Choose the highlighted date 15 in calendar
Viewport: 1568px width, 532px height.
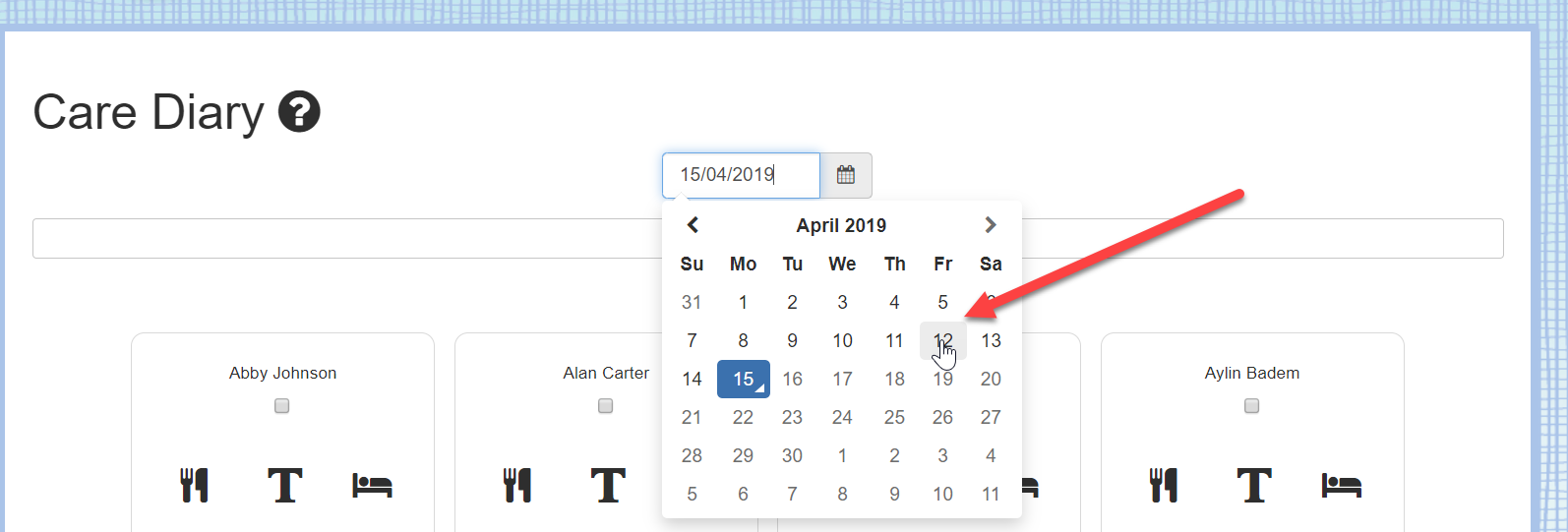744,379
